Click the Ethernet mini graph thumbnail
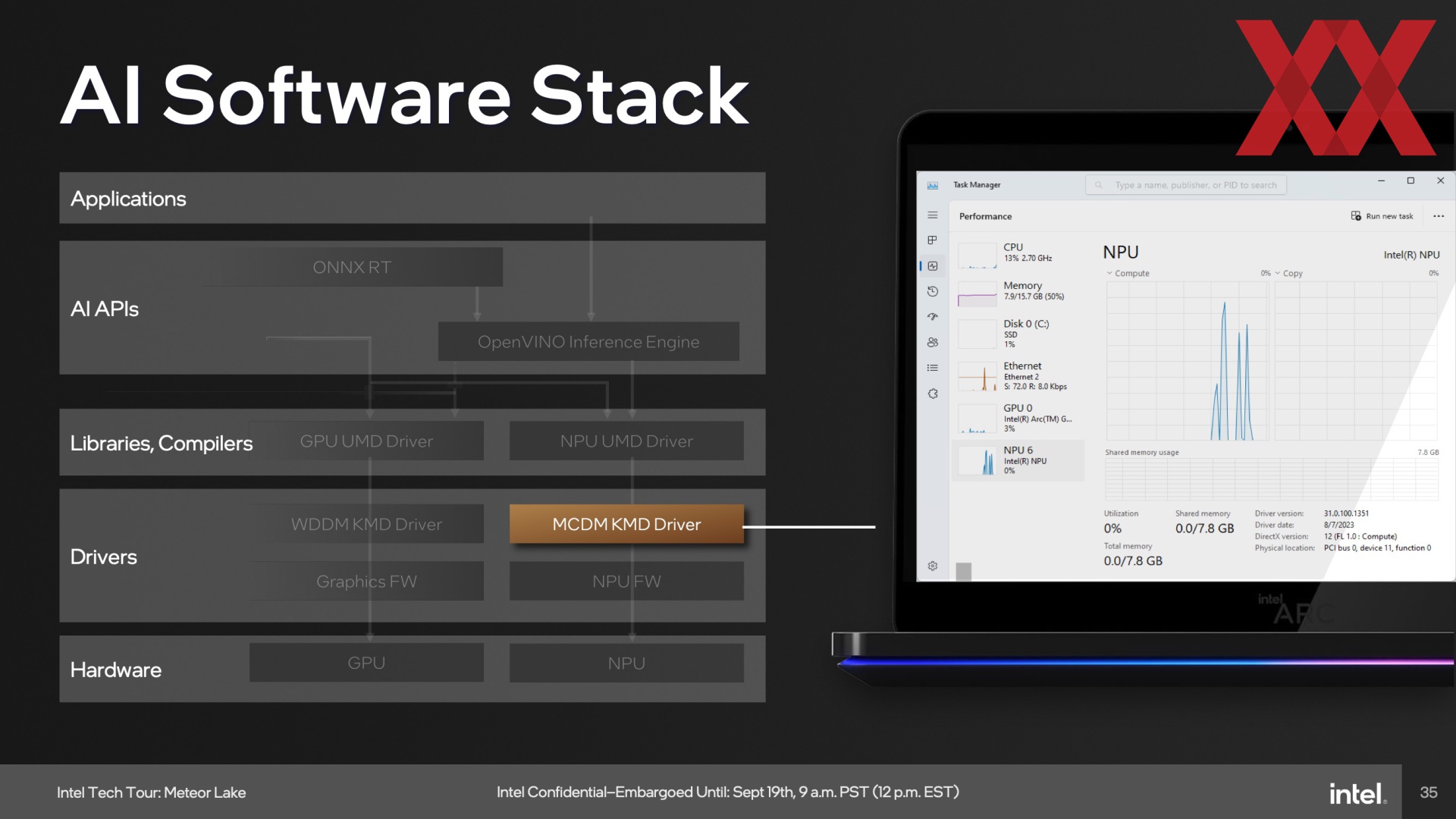This screenshot has width=1456, height=819. point(977,377)
